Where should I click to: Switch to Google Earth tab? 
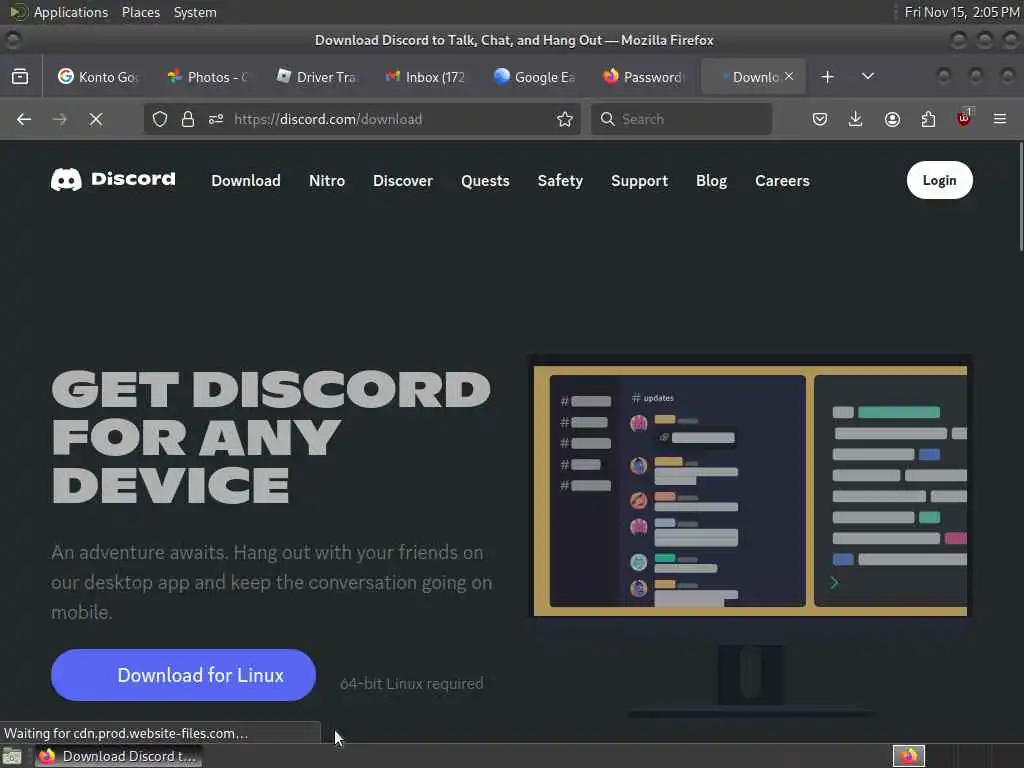click(536, 77)
